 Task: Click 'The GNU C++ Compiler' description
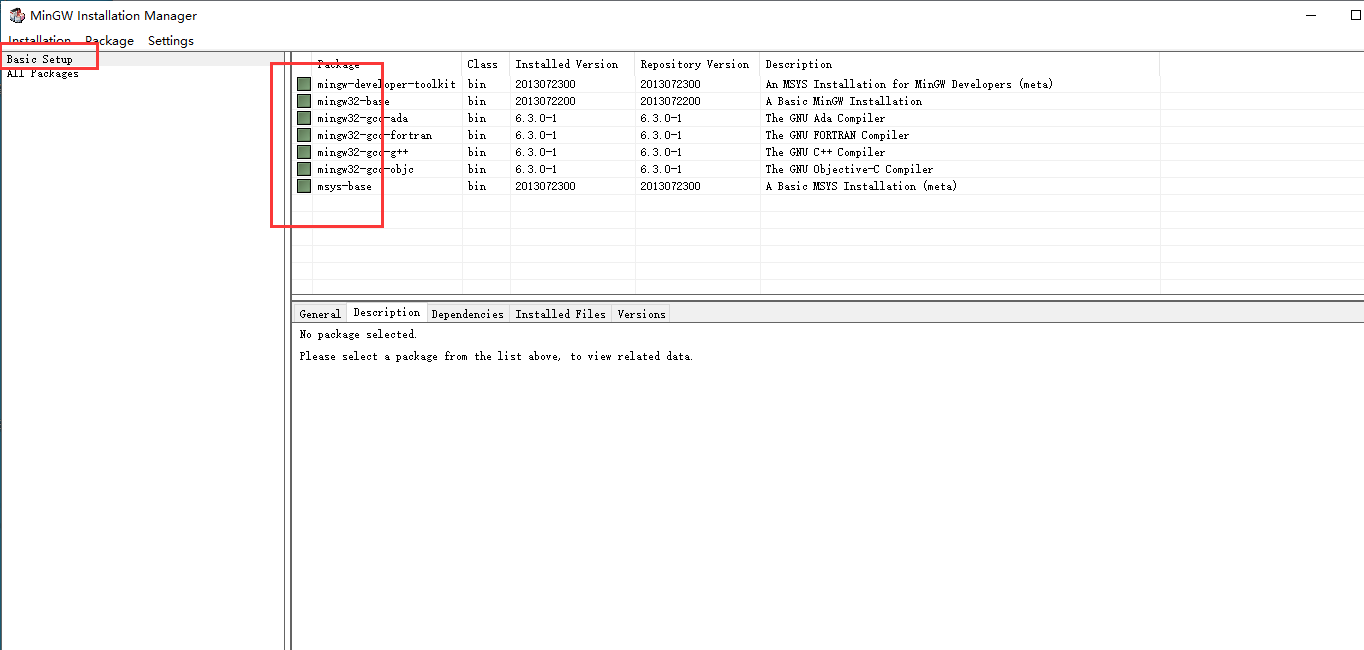825,153
